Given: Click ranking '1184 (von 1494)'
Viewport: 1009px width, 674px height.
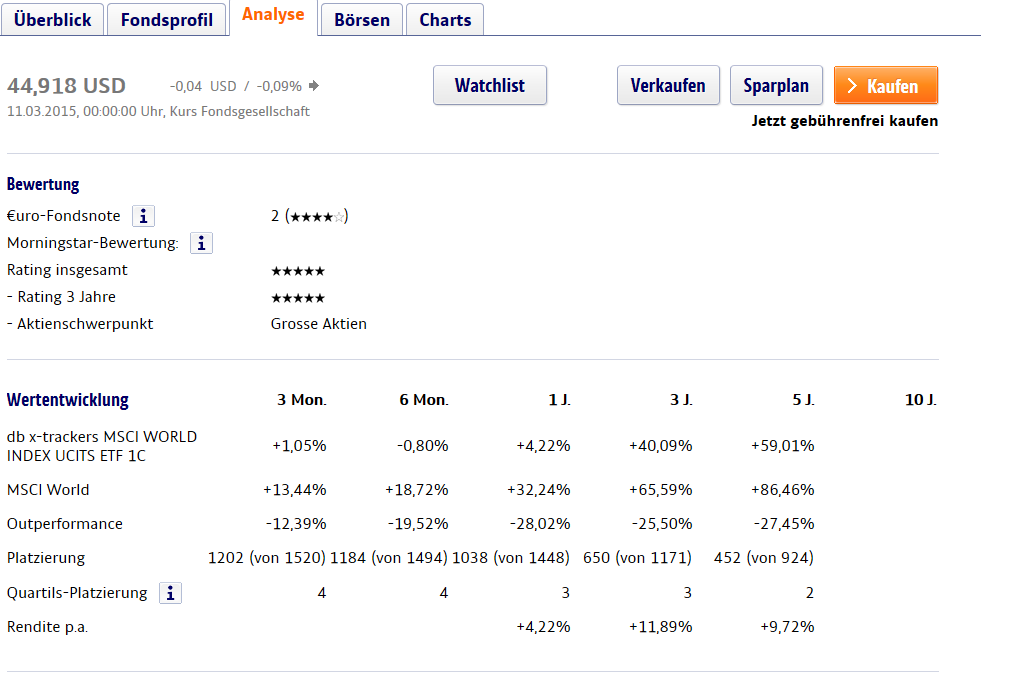Looking at the screenshot, I should coord(389,558).
